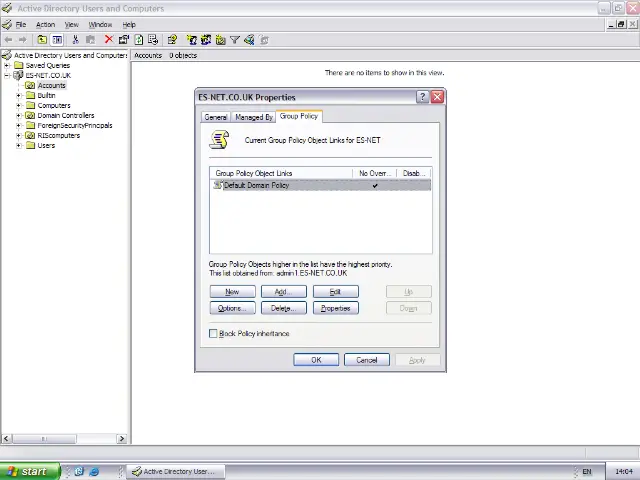Click the first quick launch icon beside start

pos(79,471)
